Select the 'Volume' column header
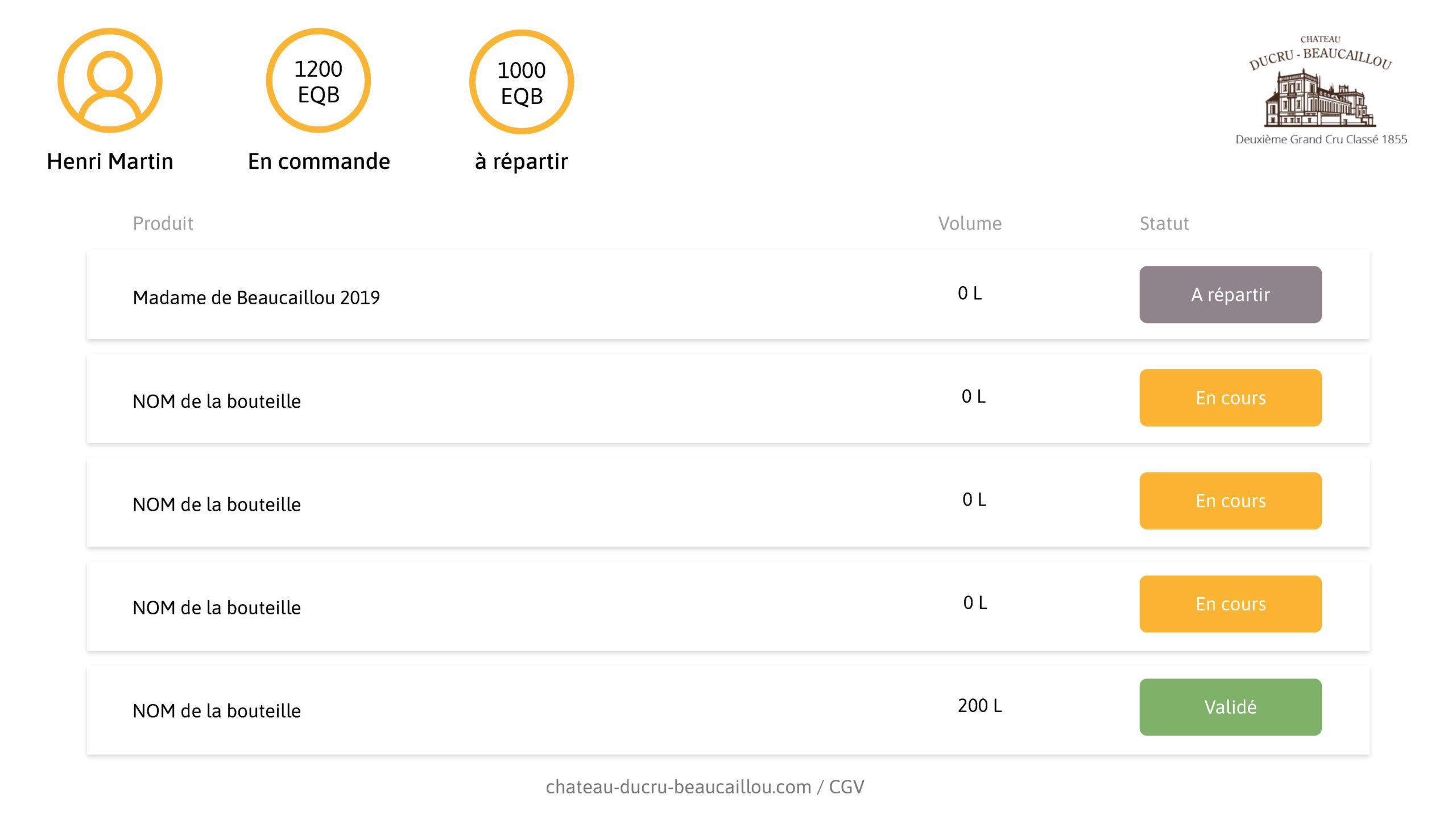 970,224
